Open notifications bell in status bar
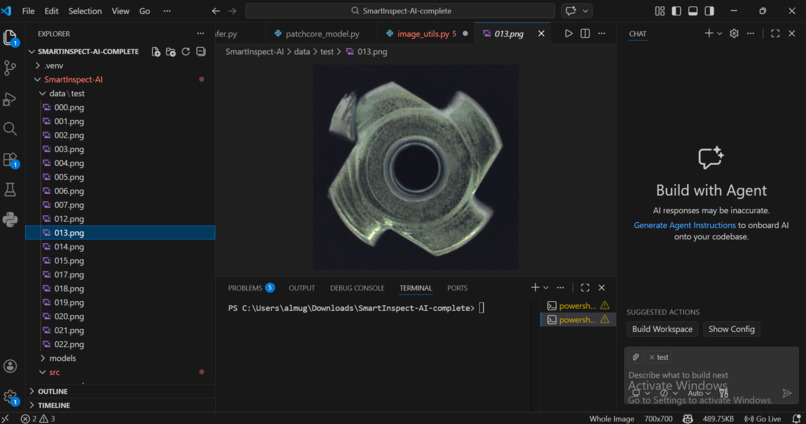Image resolution: width=806 pixels, height=424 pixels. (796, 419)
